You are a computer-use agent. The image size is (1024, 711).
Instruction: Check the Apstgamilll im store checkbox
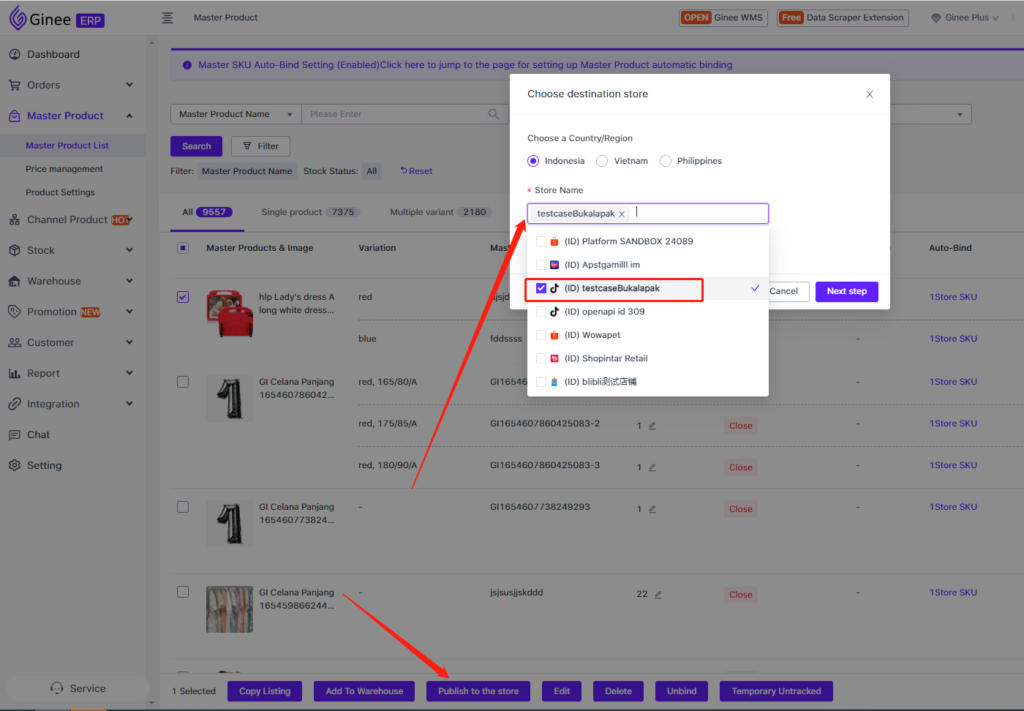541,265
